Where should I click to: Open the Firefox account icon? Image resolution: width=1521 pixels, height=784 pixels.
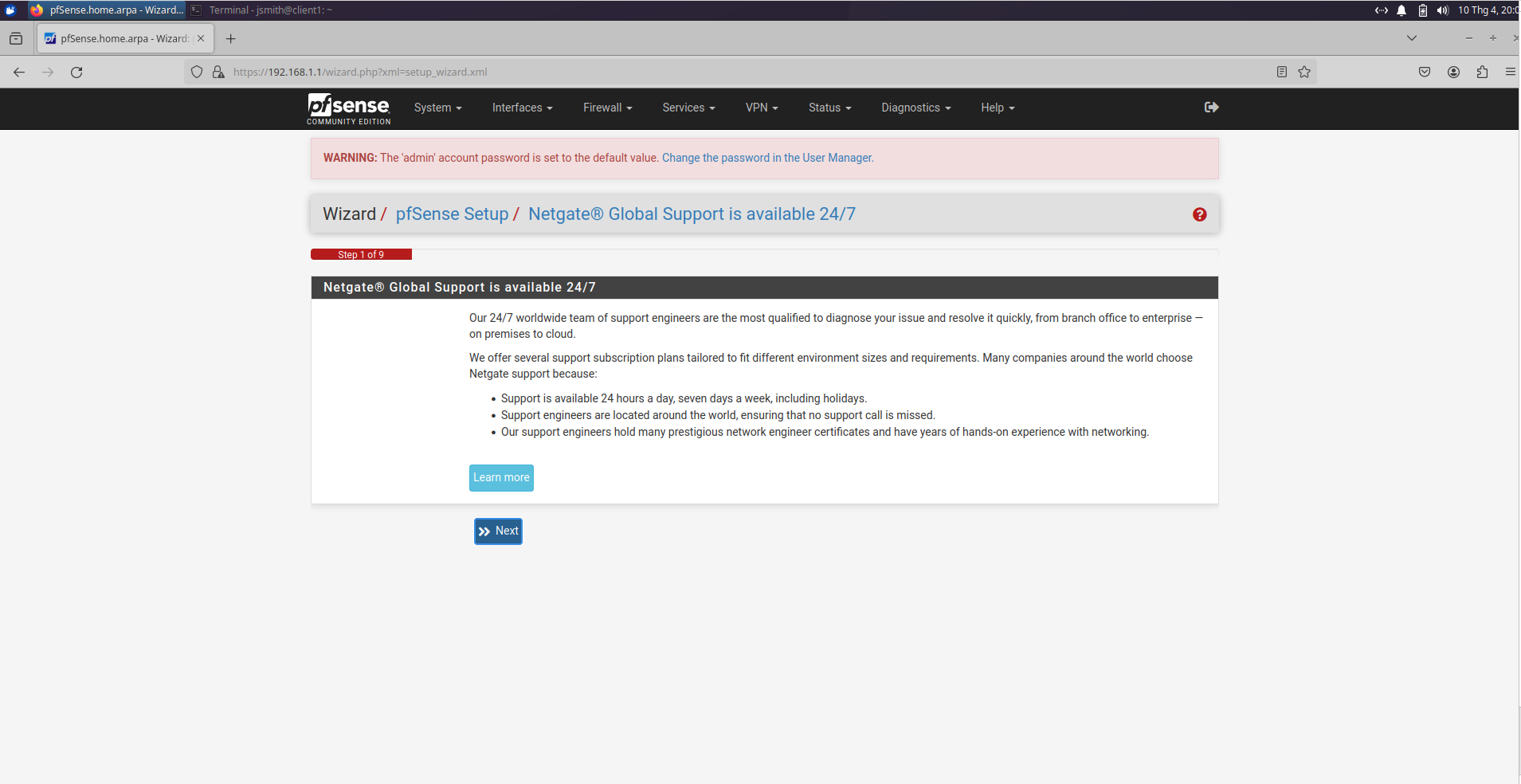1453,72
